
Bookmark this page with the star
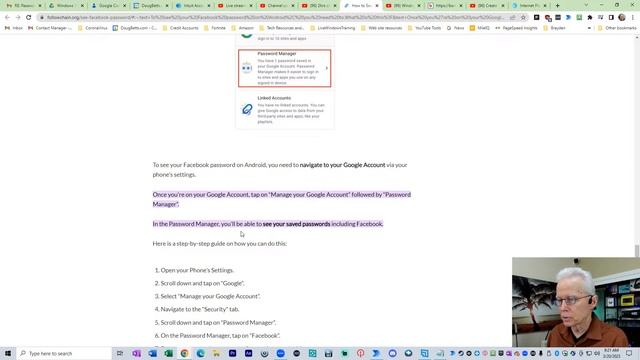tap(523, 18)
